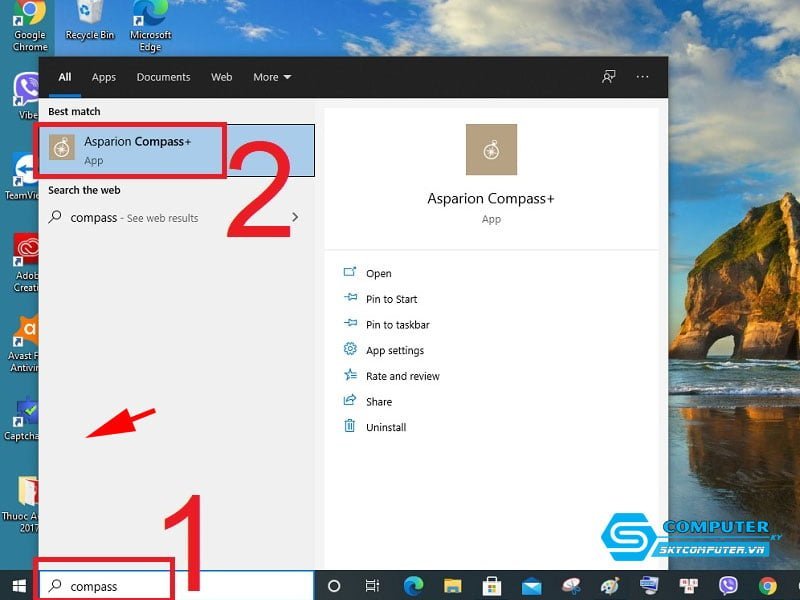Click the App settings gear icon

pyautogui.click(x=350, y=350)
